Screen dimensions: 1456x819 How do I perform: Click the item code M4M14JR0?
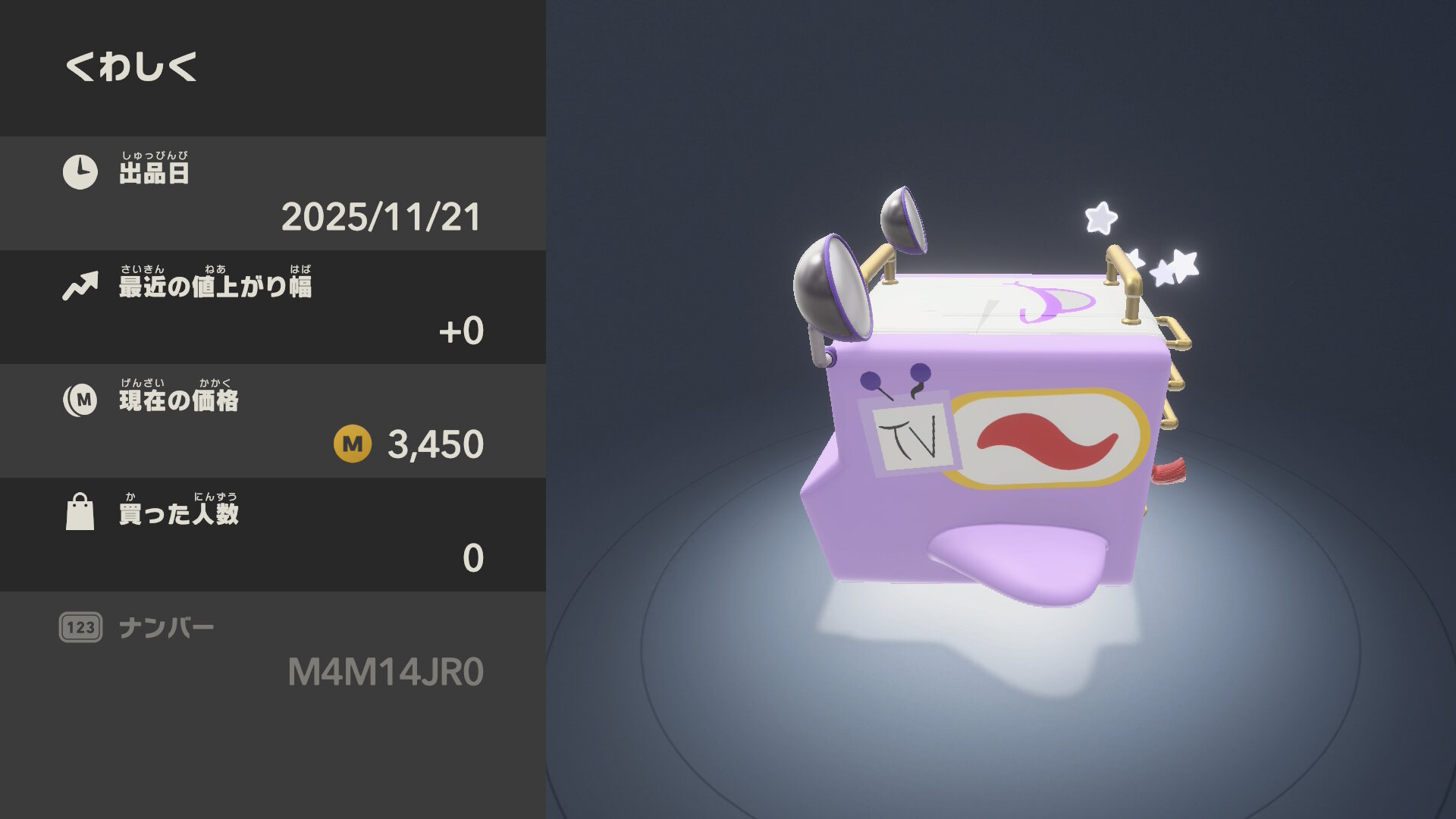click(x=386, y=673)
